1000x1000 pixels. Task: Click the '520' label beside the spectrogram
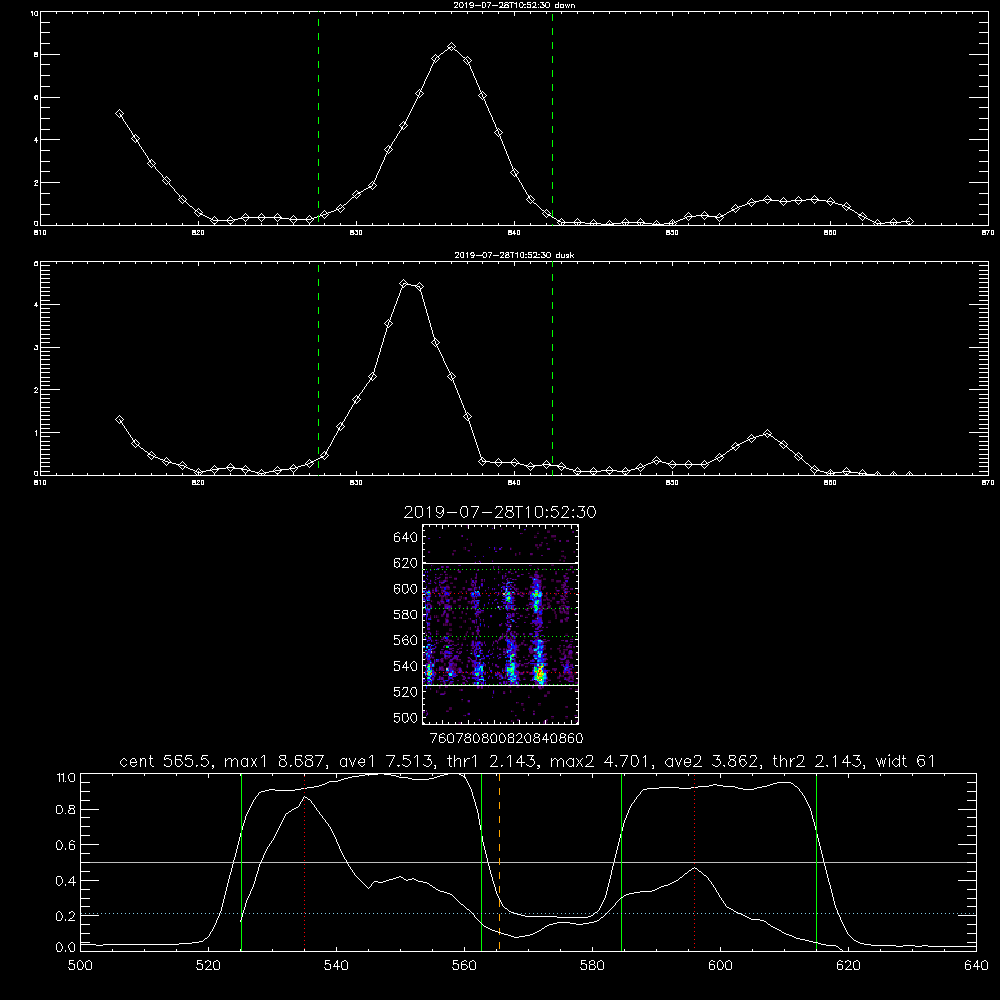[x=406, y=691]
